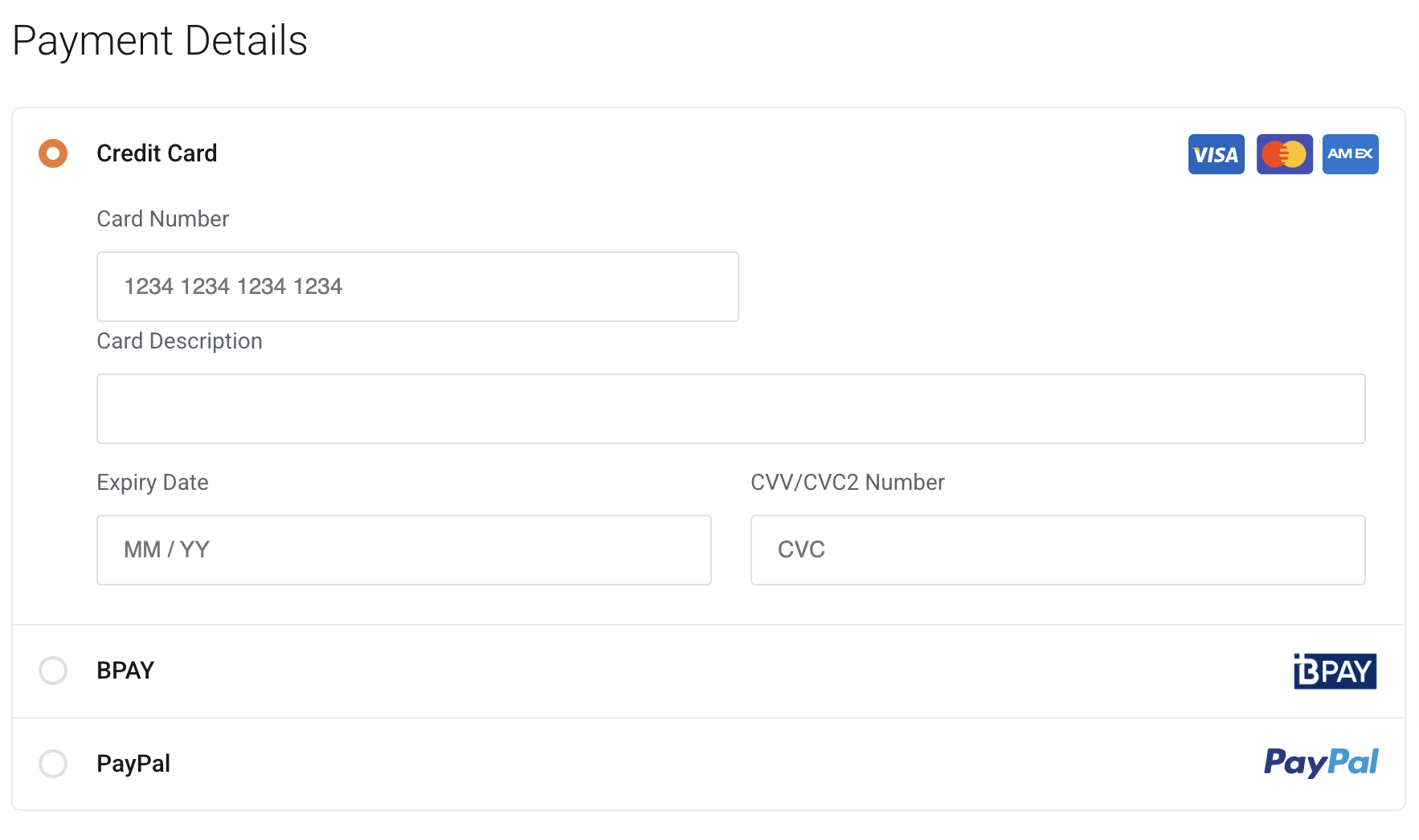
Task: Click the Card Number field label
Action: tap(162, 219)
